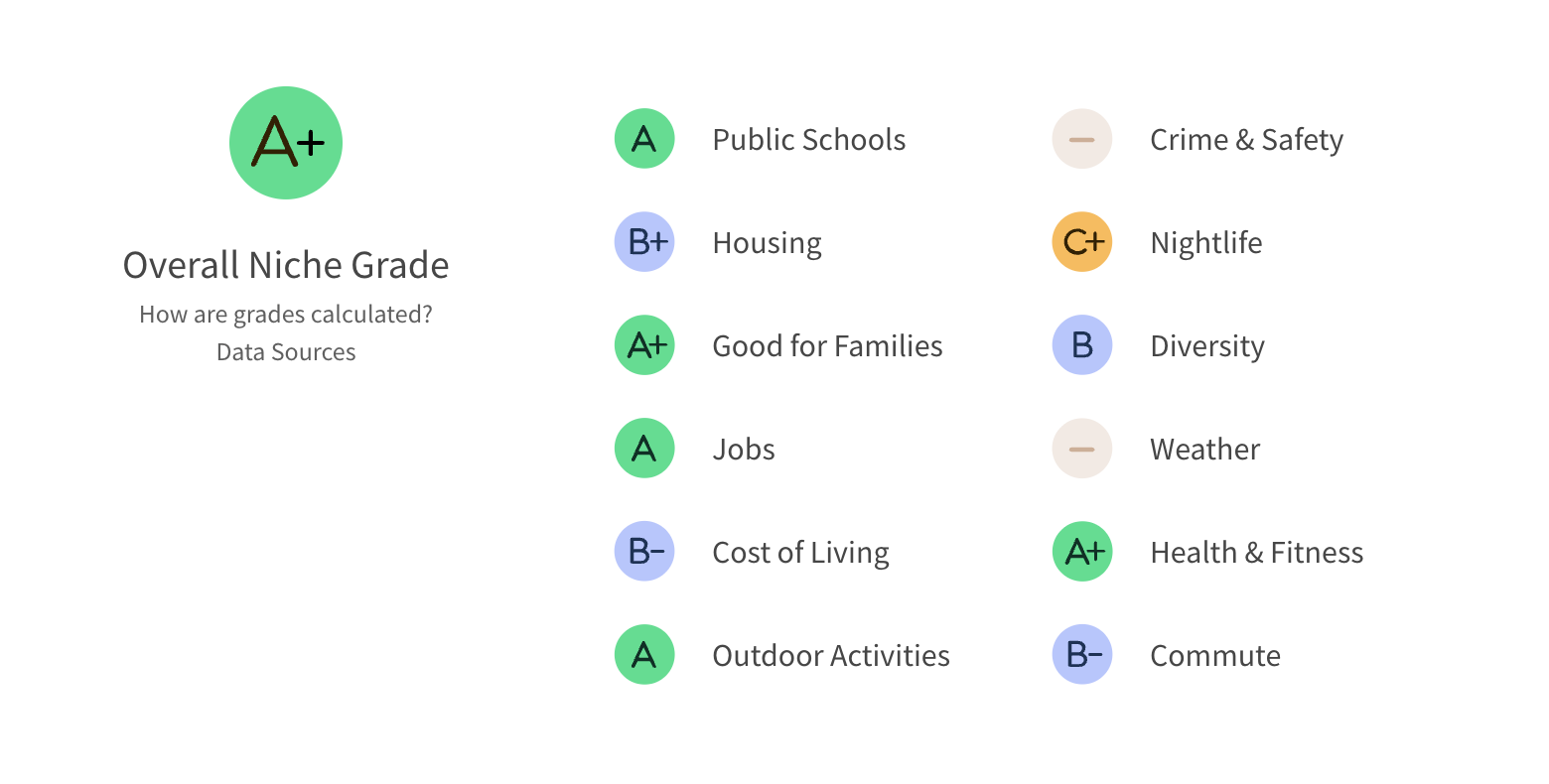Select the Nightlife category label
The width and height of the screenshot is (1549, 784).
1206,242
